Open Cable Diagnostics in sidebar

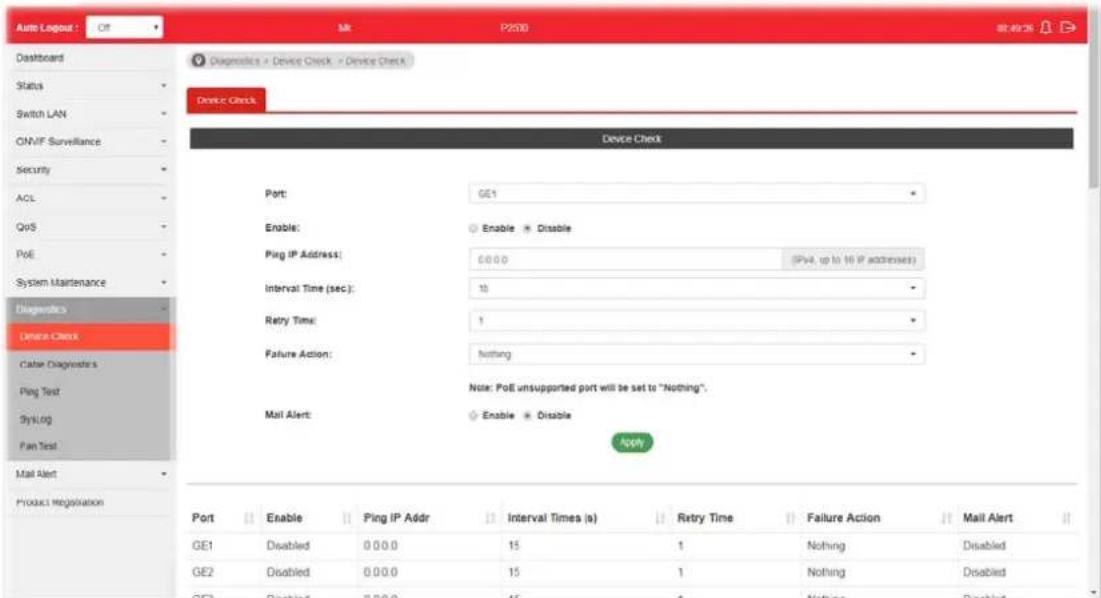point(90,364)
